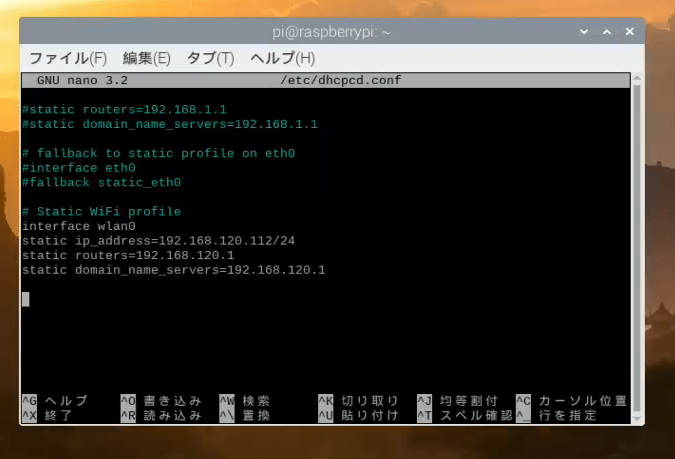Image resolution: width=675 pixels, height=459 pixels.
Task: Click the window title 'pi@raspberrypi: ~'
Action: coord(331,32)
